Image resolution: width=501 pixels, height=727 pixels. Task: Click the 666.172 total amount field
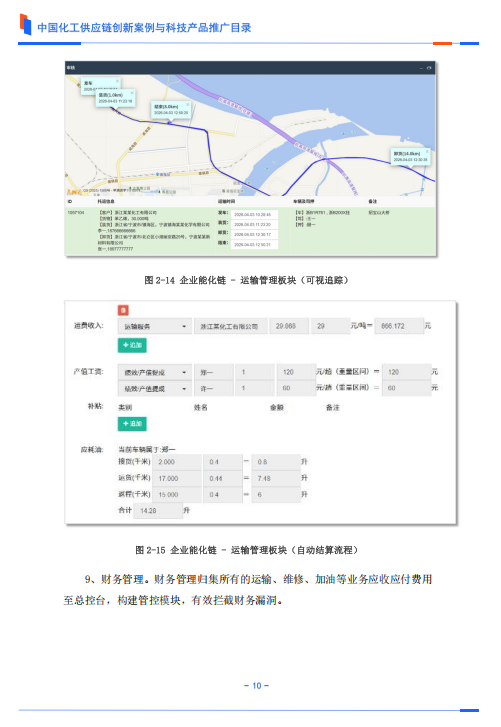coord(399,326)
